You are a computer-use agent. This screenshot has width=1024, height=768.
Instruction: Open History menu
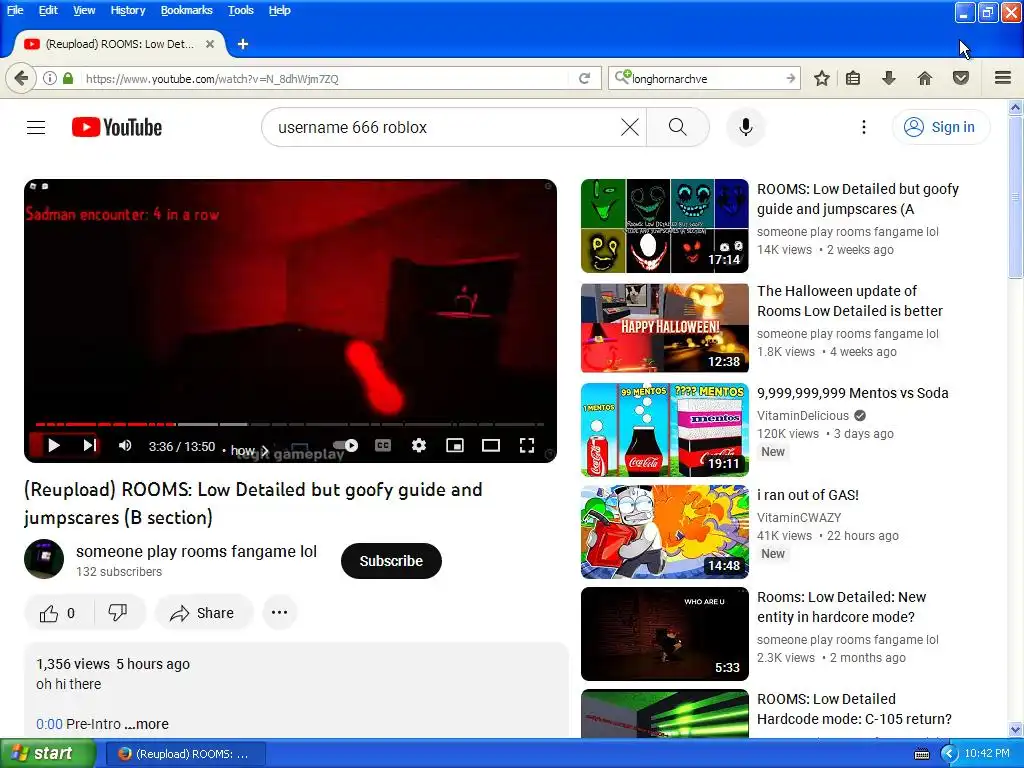tap(127, 10)
